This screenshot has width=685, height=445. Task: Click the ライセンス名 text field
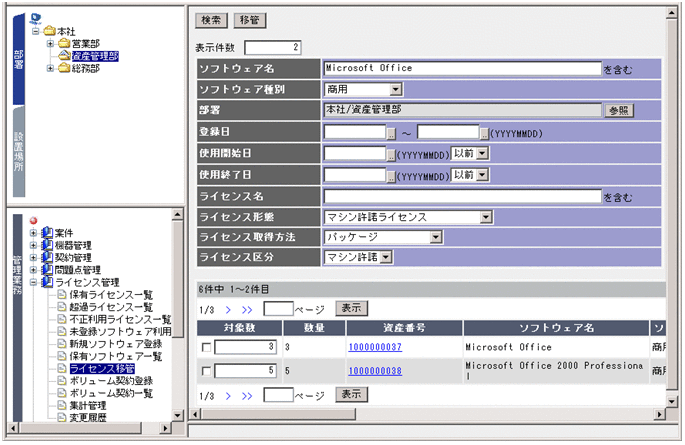click(463, 197)
